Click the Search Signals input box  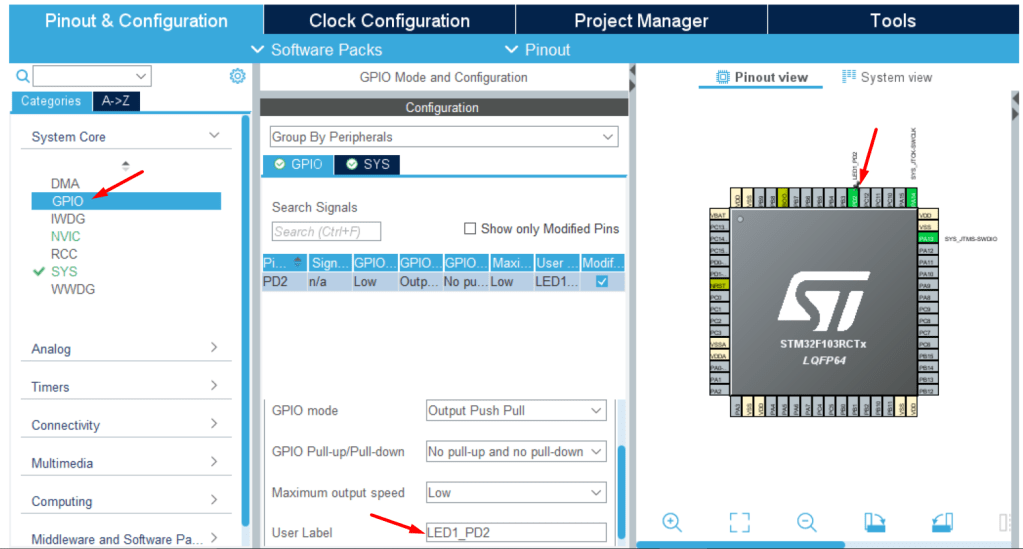[x=326, y=232]
